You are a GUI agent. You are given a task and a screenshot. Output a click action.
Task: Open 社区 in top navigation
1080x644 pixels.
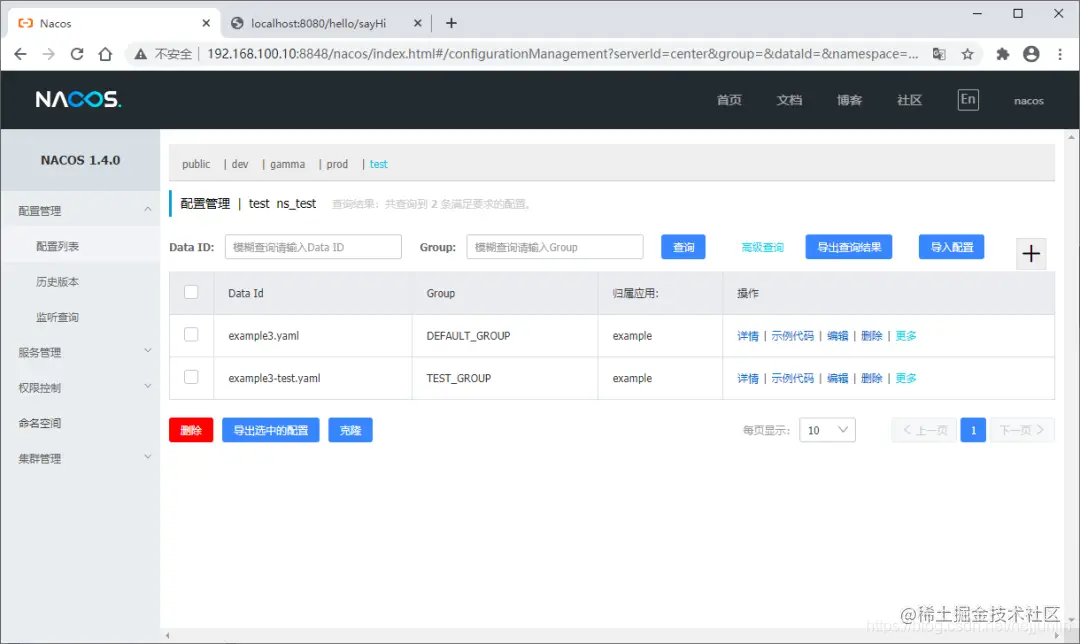pos(909,100)
